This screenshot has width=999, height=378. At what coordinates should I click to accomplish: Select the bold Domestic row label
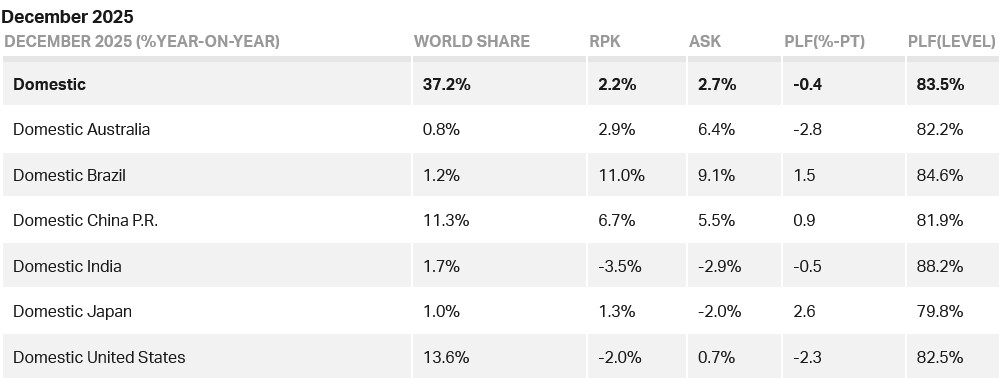49,84
